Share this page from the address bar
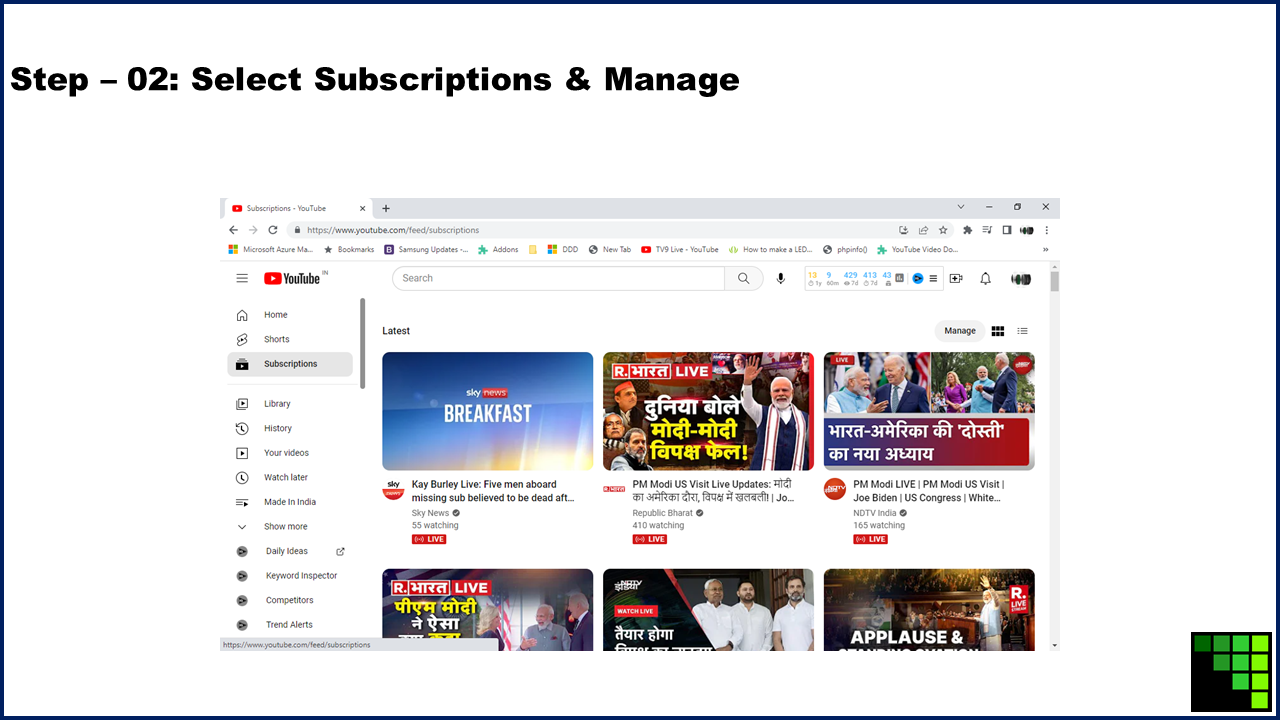1280x720 pixels. tap(923, 230)
